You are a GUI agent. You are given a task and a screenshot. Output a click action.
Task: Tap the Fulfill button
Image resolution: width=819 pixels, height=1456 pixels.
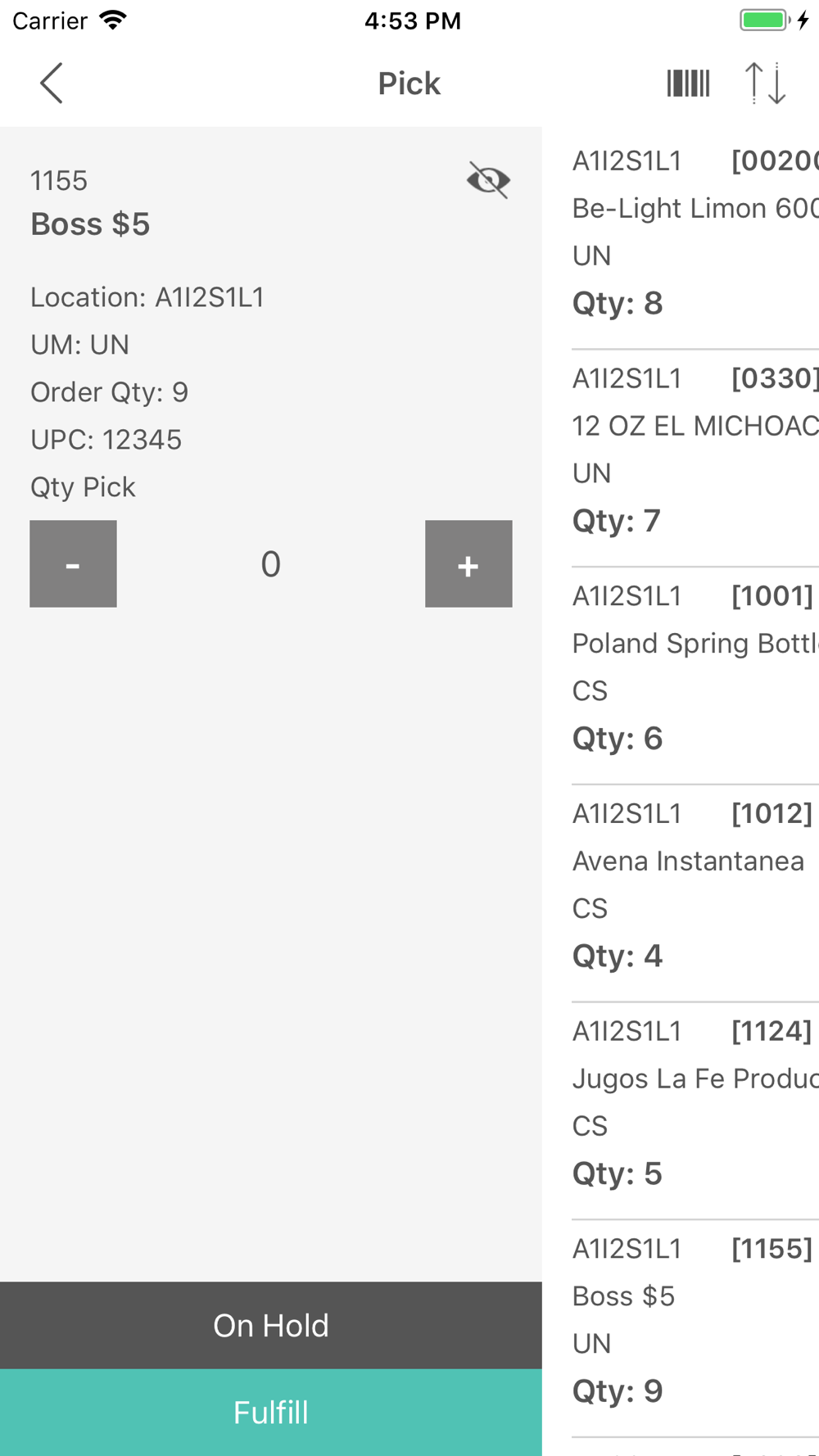pos(271,1413)
